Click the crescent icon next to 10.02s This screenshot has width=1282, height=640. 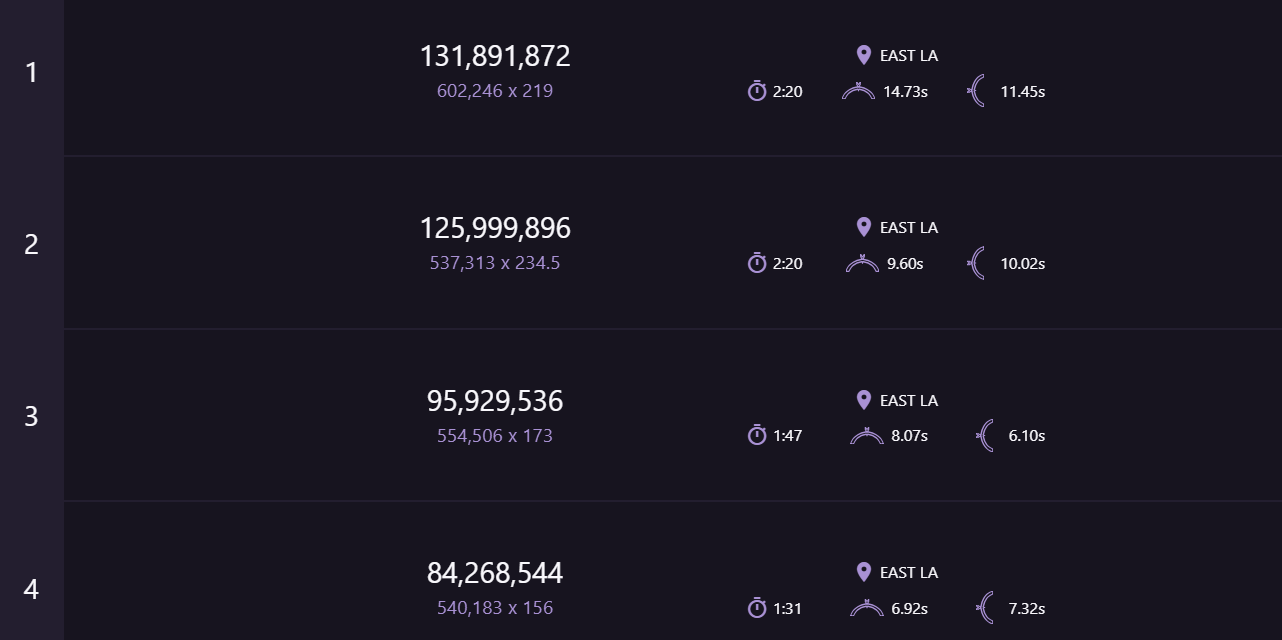pos(976,263)
